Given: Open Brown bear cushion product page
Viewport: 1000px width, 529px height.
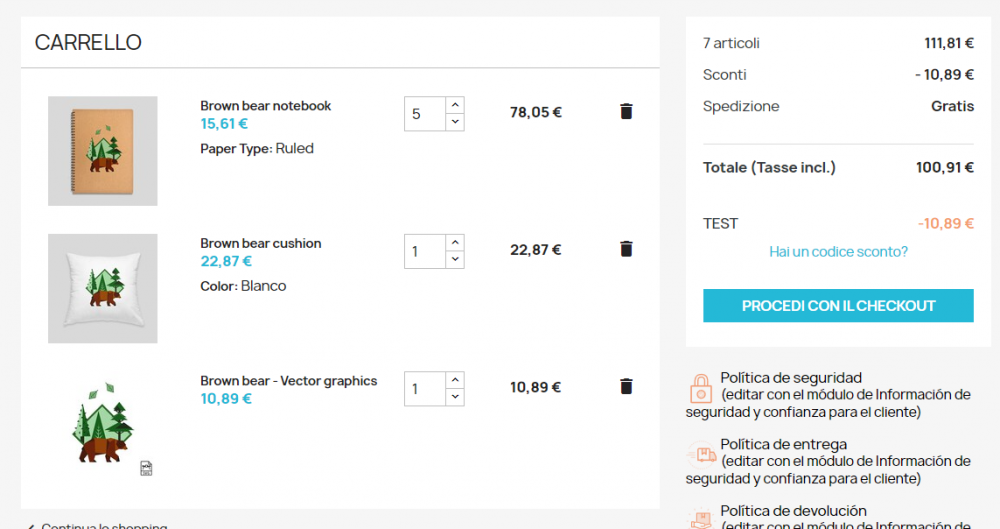Looking at the screenshot, I should click(260, 243).
